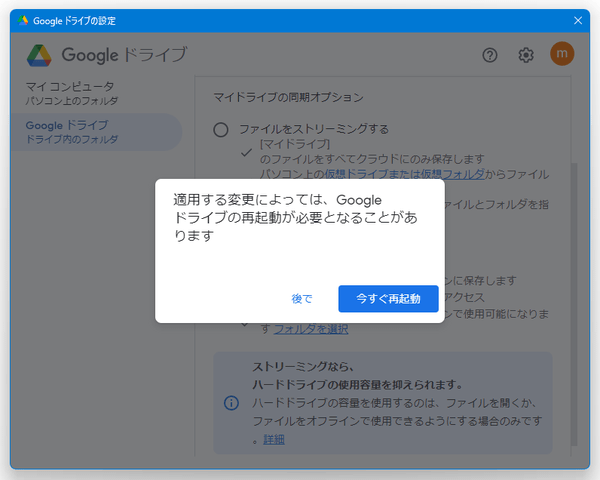Click the help question mark icon

489,55
